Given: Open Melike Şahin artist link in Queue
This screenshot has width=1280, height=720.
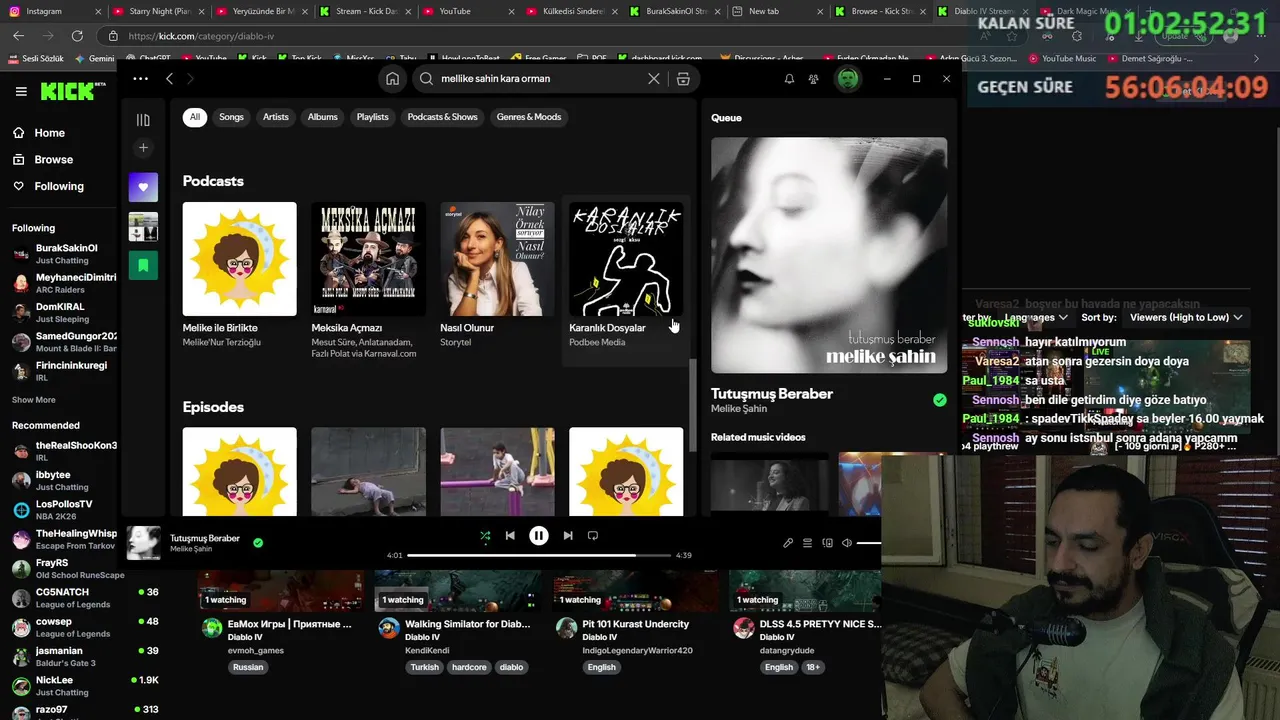Looking at the screenshot, I should pyautogui.click(x=739, y=409).
